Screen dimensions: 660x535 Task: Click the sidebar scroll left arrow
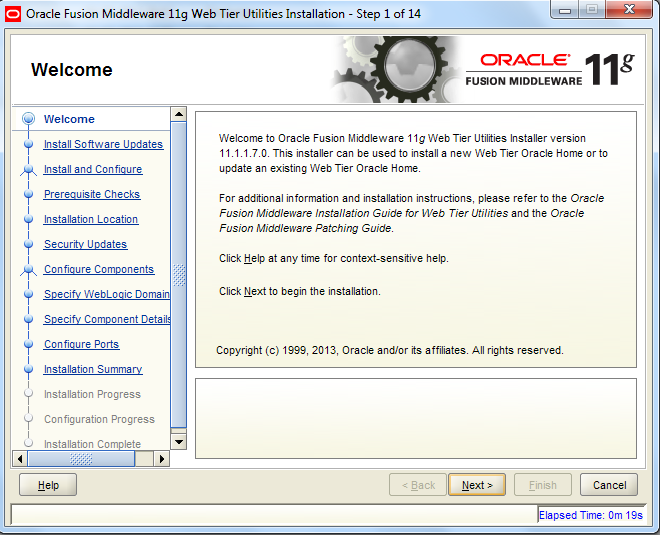(x=20, y=458)
